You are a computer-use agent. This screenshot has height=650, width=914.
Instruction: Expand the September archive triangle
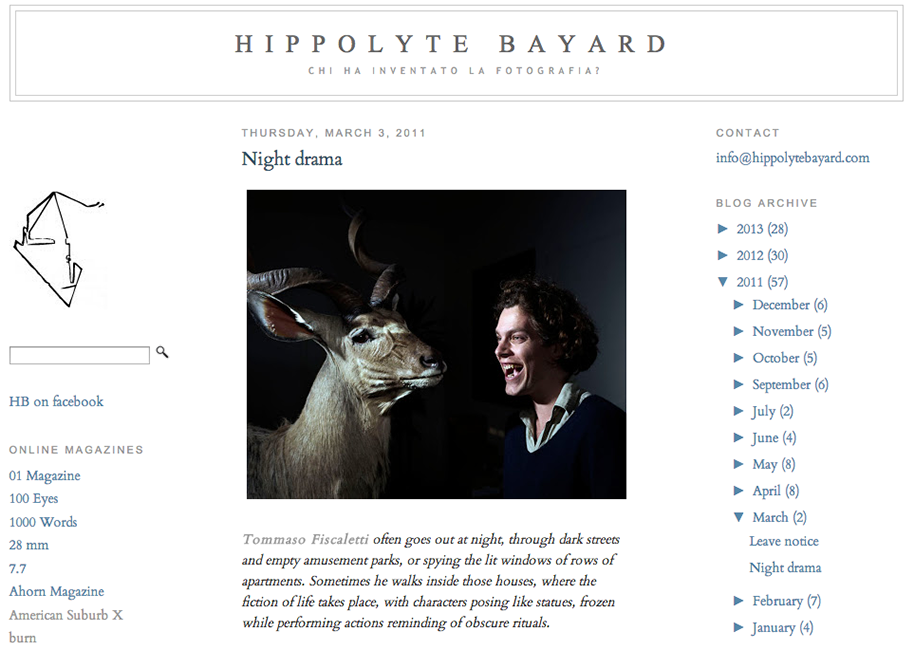tap(739, 384)
